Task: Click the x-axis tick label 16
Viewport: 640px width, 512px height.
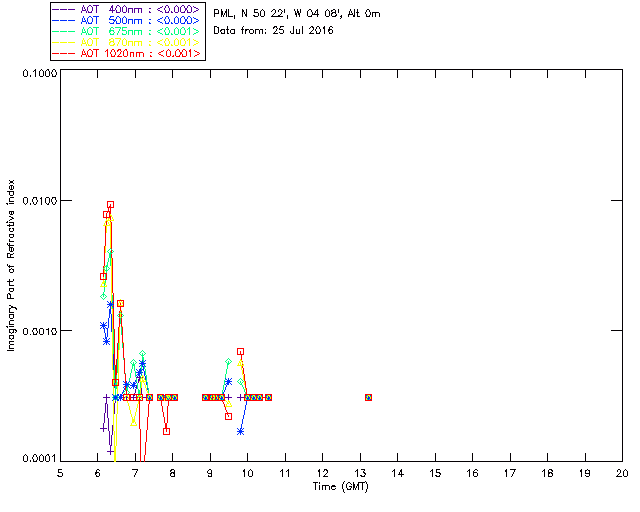Action: click(x=472, y=473)
